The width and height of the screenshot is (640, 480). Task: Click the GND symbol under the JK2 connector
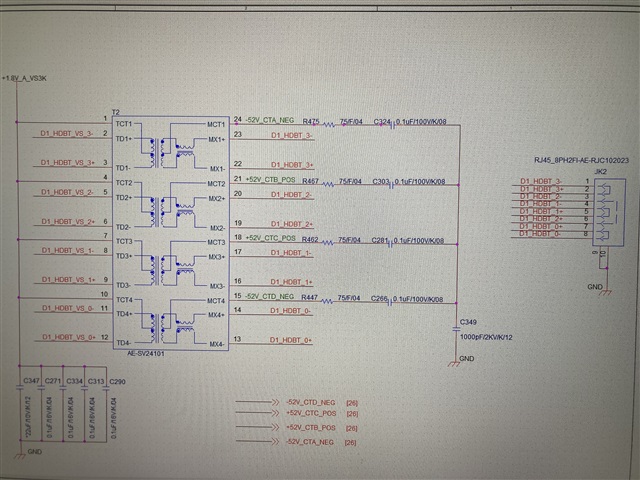coord(607,292)
